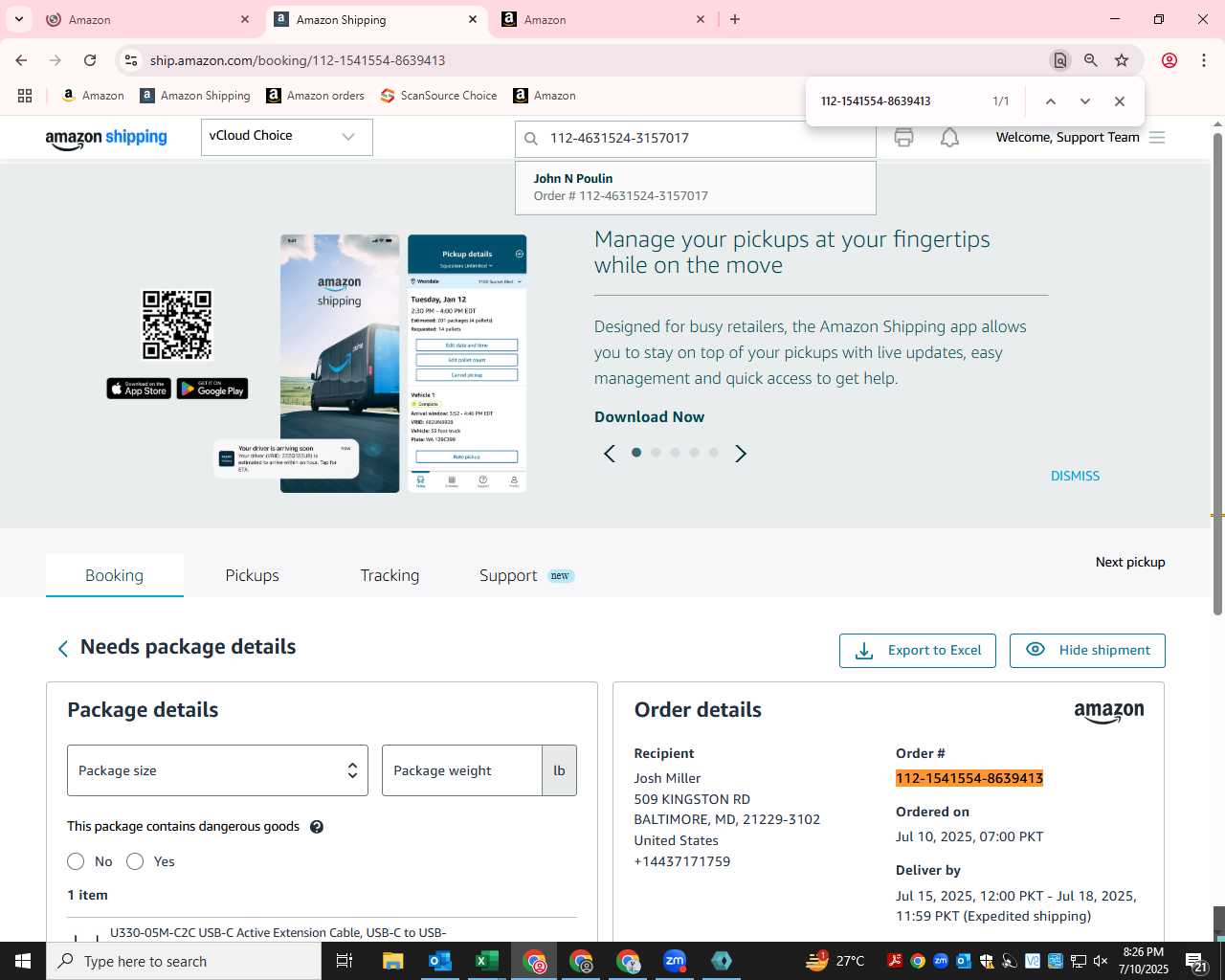Open Outlook from the Windows taskbar
The height and width of the screenshot is (980, 1225).
(439, 961)
